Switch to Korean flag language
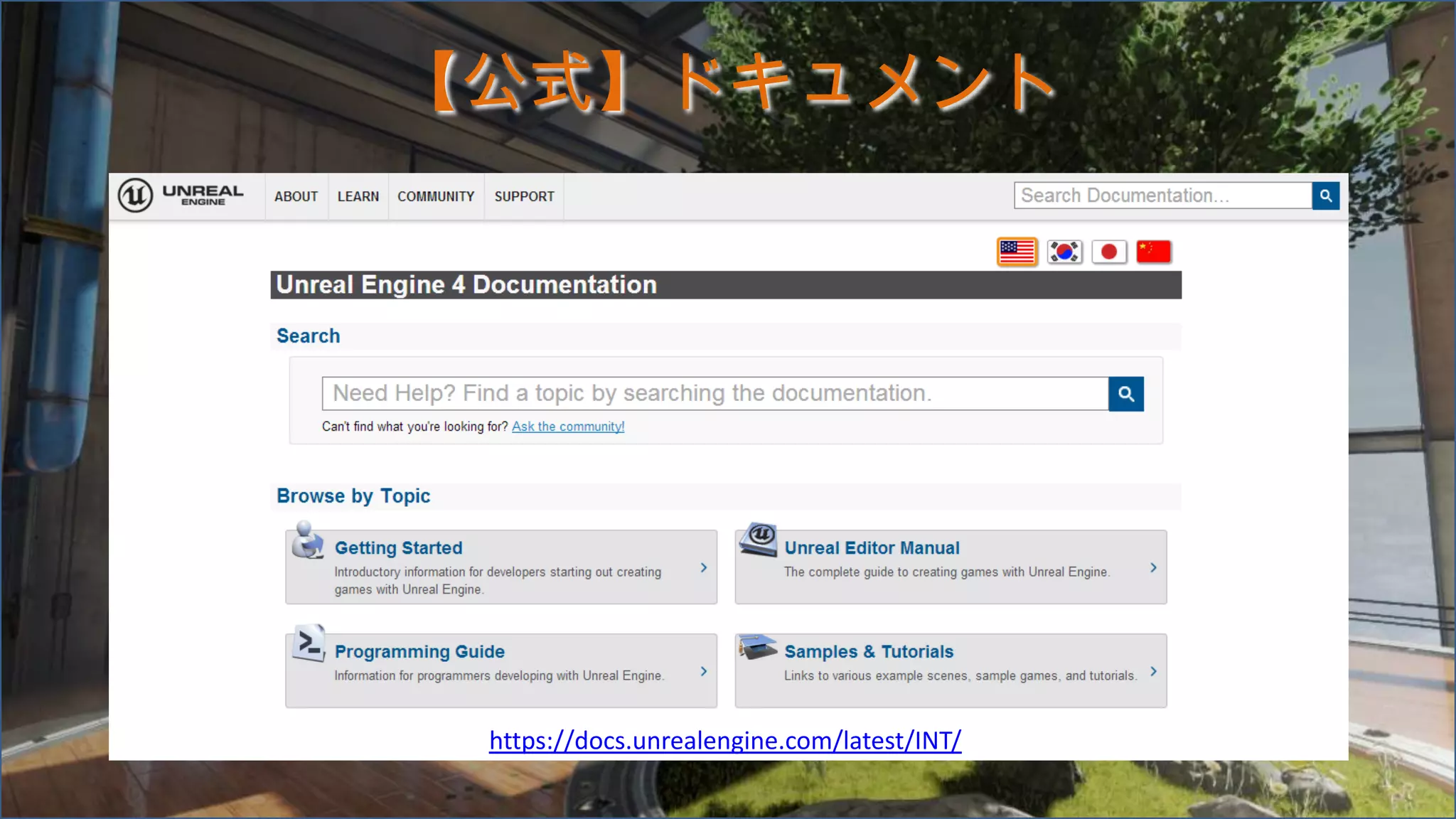1456x819 pixels. pyautogui.click(x=1064, y=252)
